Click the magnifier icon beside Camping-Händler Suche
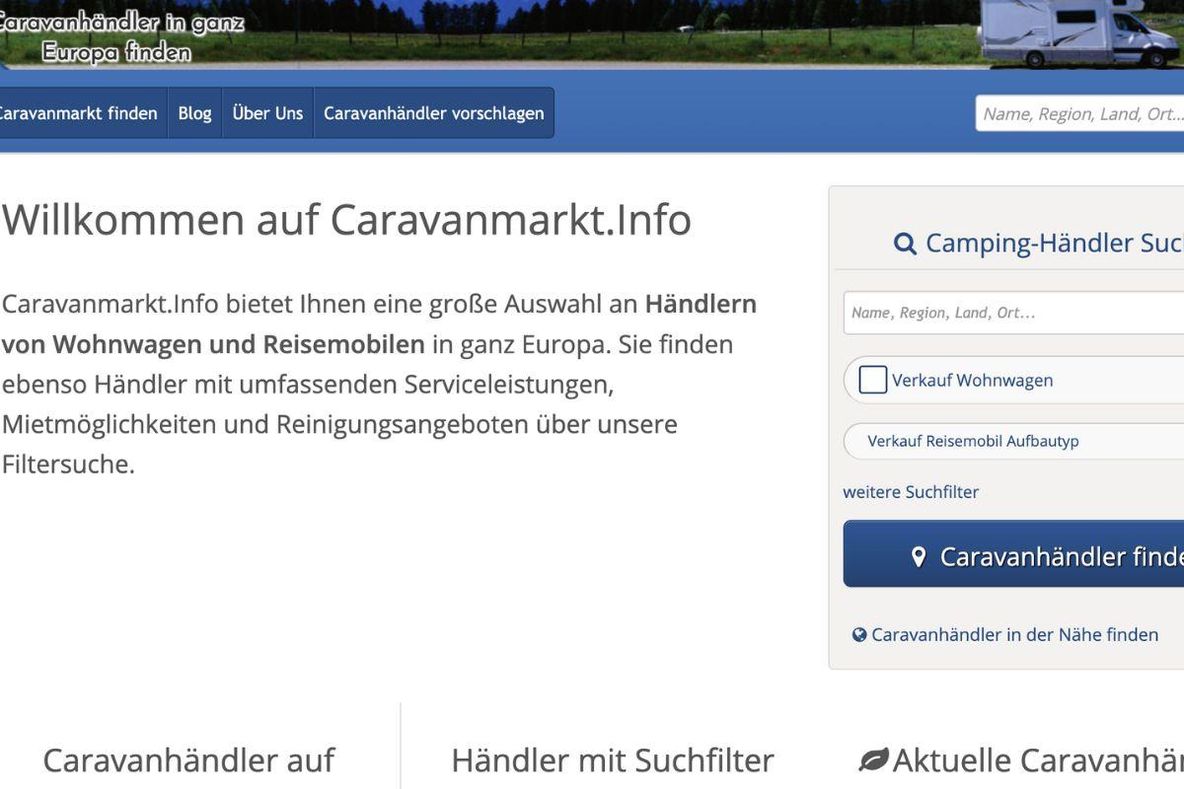 coord(904,244)
